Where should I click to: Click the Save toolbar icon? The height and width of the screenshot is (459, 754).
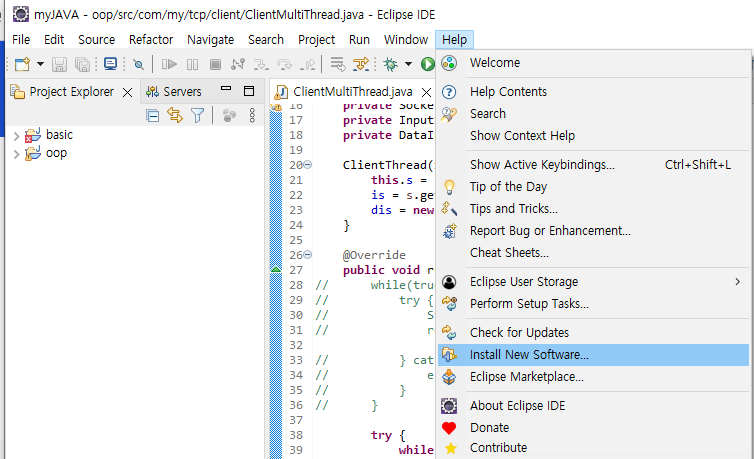(x=59, y=64)
